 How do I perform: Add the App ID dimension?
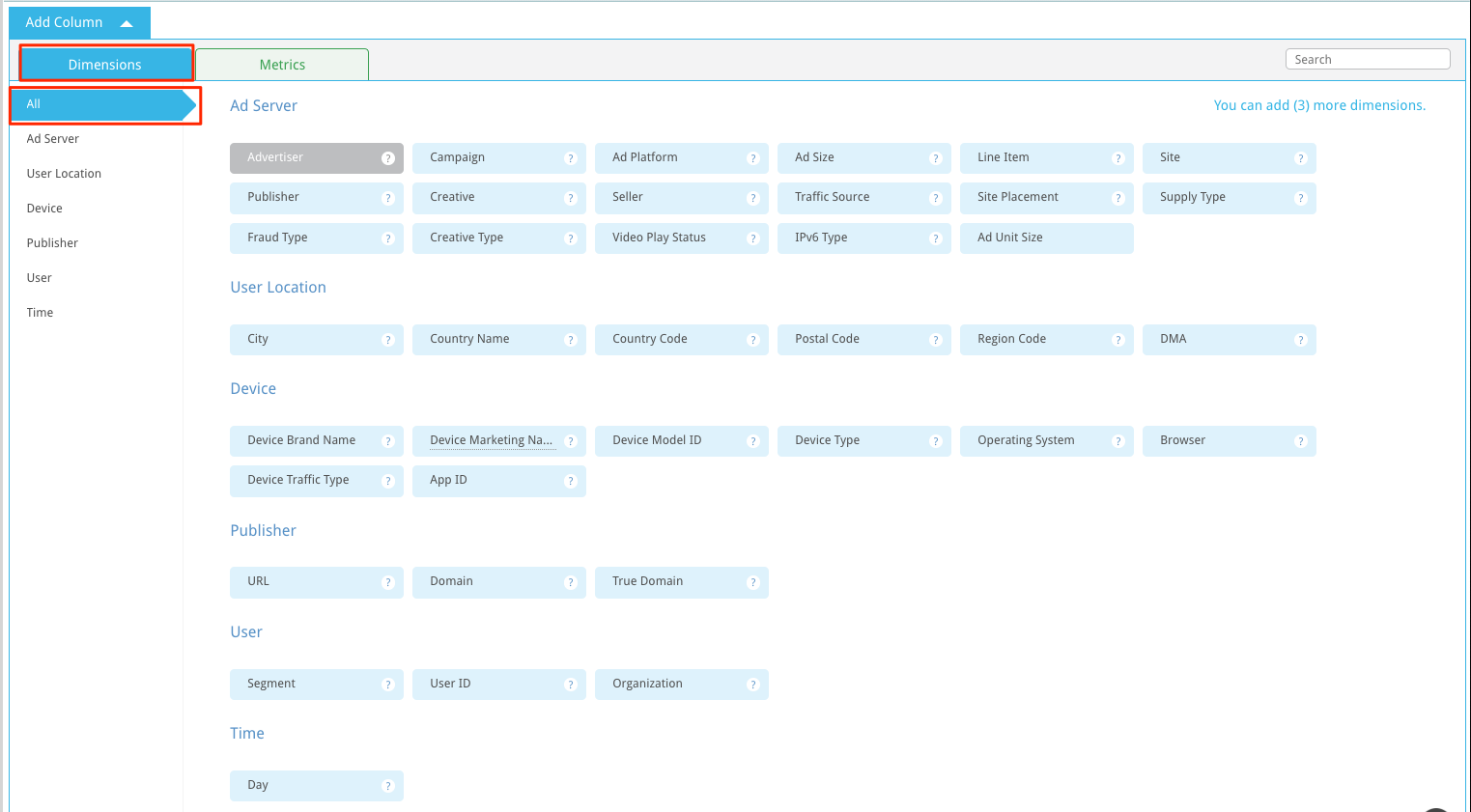tap(499, 481)
